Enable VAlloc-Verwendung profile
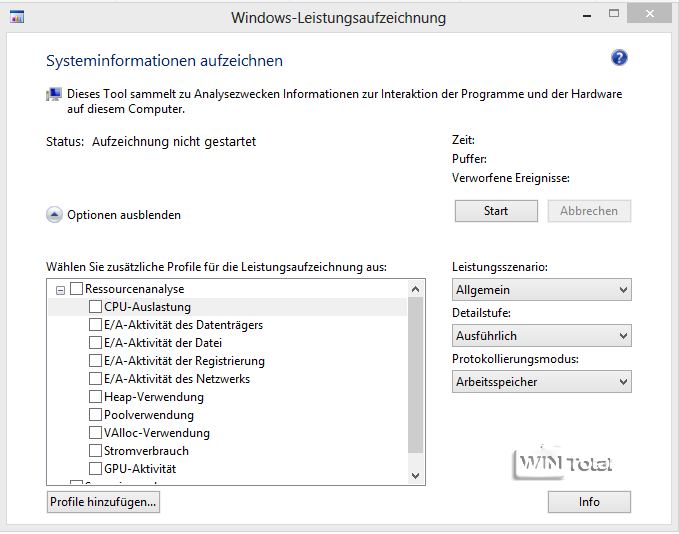This screenshot has height=534, width=679. (95, 433)
